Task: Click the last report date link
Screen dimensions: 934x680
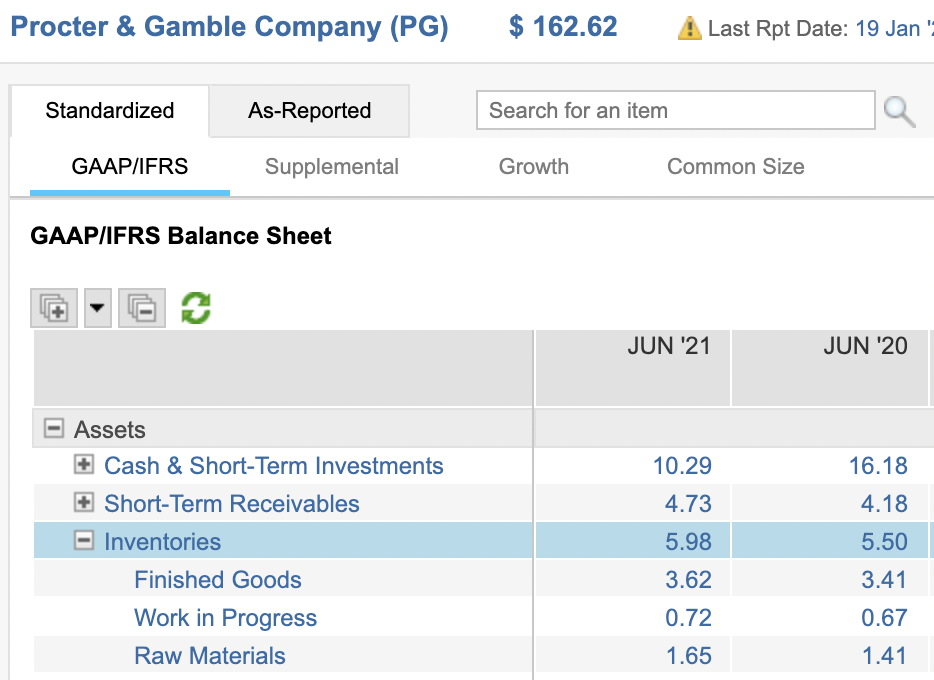Action: (x=893, y=29)
